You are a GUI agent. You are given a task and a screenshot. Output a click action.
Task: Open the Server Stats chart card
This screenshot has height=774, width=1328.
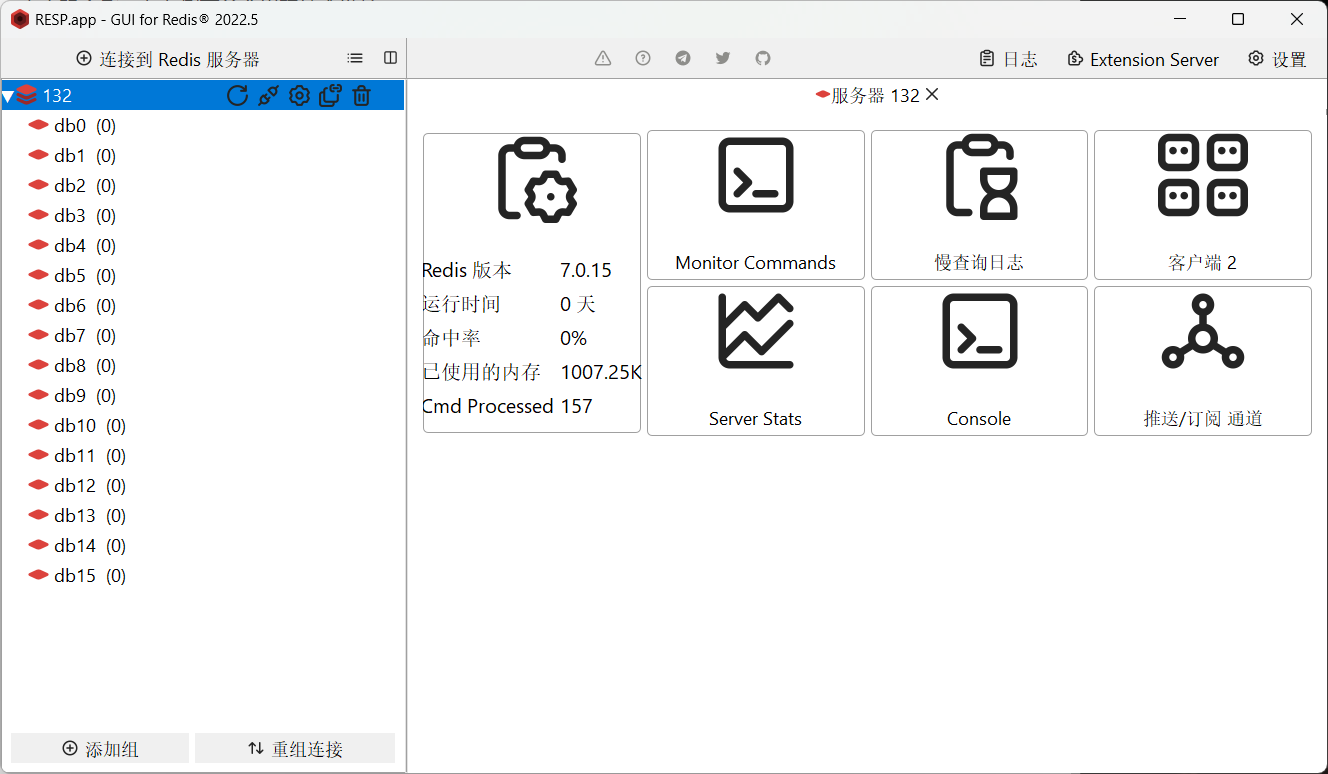(756, 361)
